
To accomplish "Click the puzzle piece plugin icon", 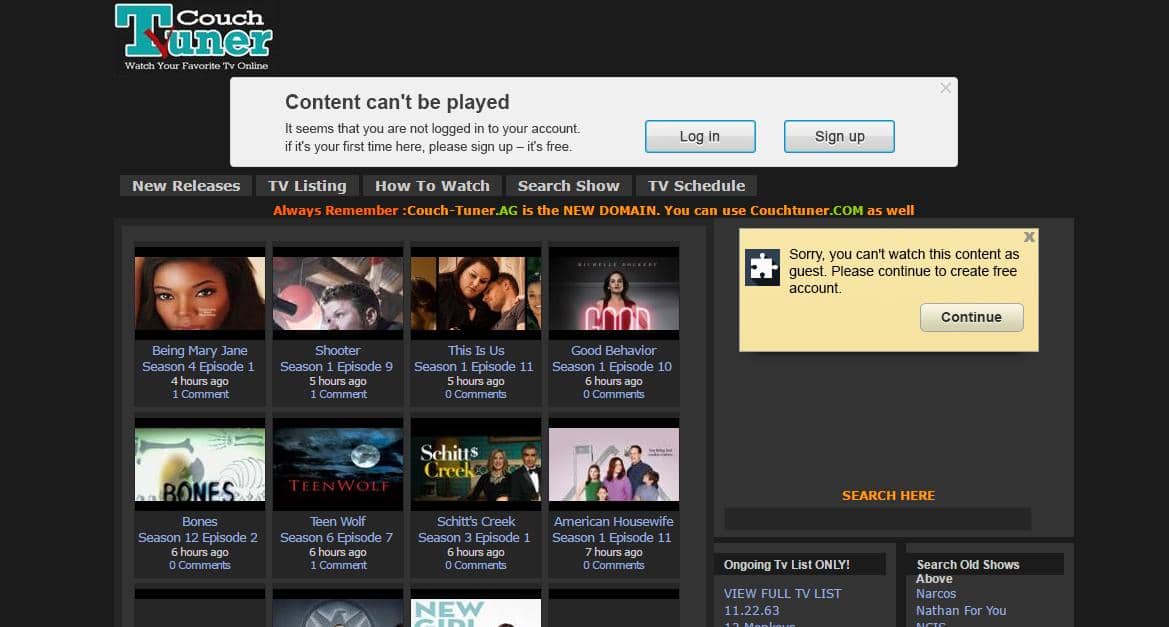I will click(x=763, y=268).
